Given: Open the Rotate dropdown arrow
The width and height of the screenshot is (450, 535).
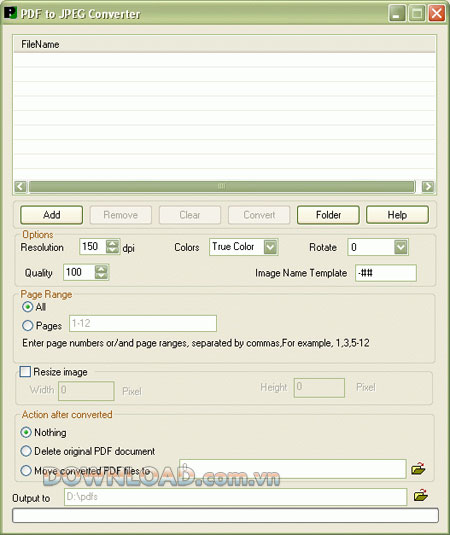Looking at the screenshot, I should pyautogui.click(x=401, y=247).
